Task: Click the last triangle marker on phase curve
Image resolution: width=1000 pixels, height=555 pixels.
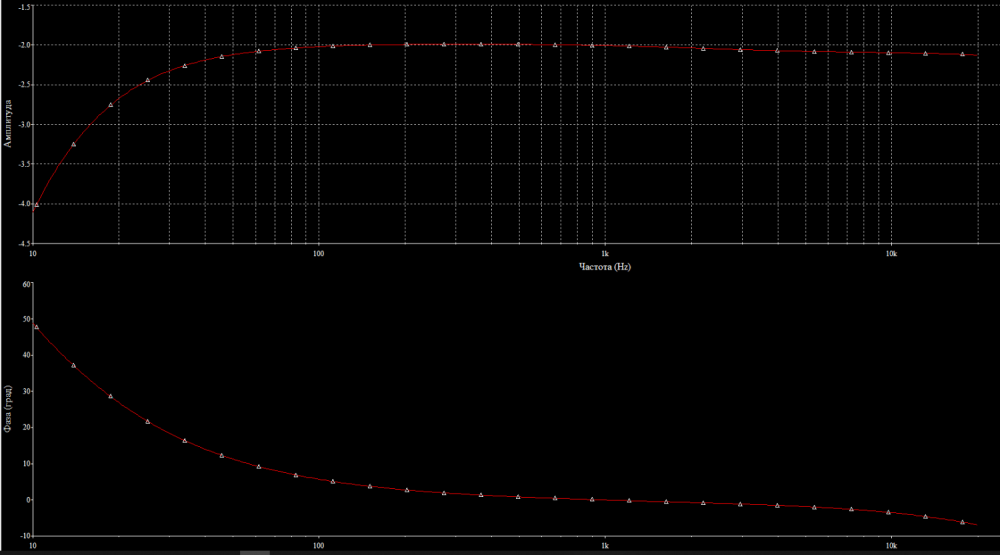Action: coord(962,522)
